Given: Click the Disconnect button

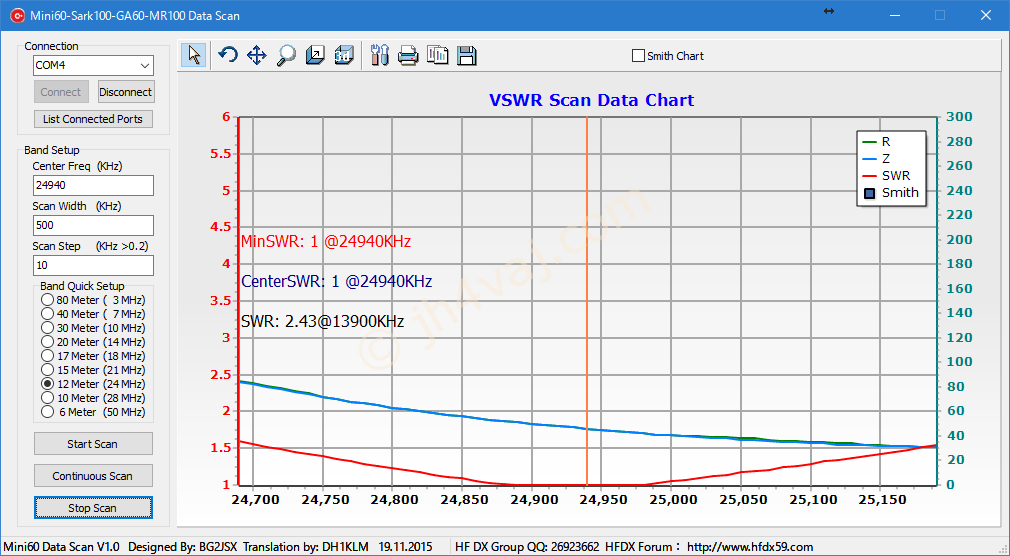Looking at the screenshot, I should pyautogui.click(x=126, y=92).
